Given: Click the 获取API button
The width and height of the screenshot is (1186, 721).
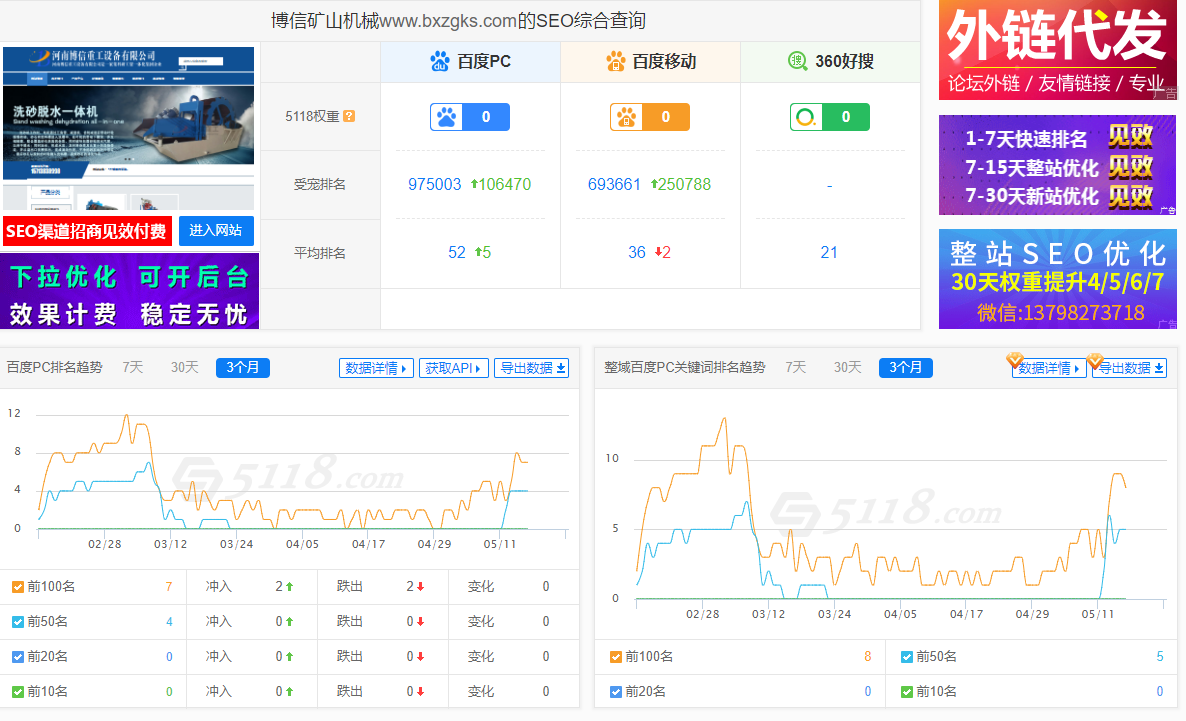Looking at the screenshot, I should (454, 368).
